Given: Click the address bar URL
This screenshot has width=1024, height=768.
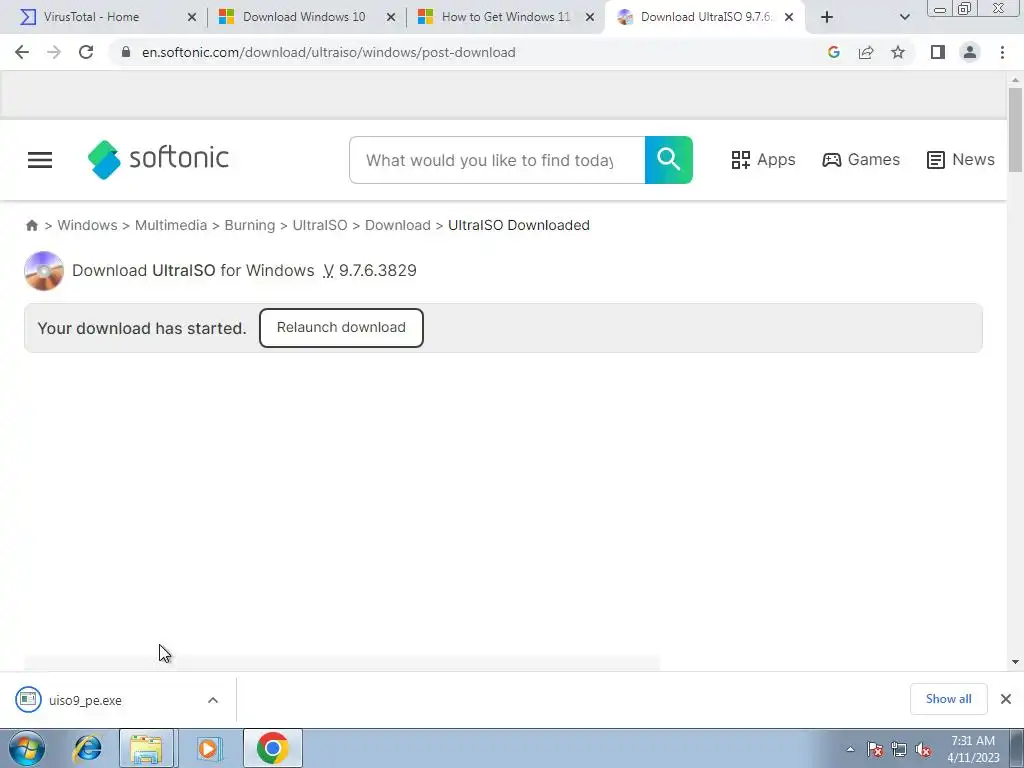Looking at the screenshot, I should point(328,52).
